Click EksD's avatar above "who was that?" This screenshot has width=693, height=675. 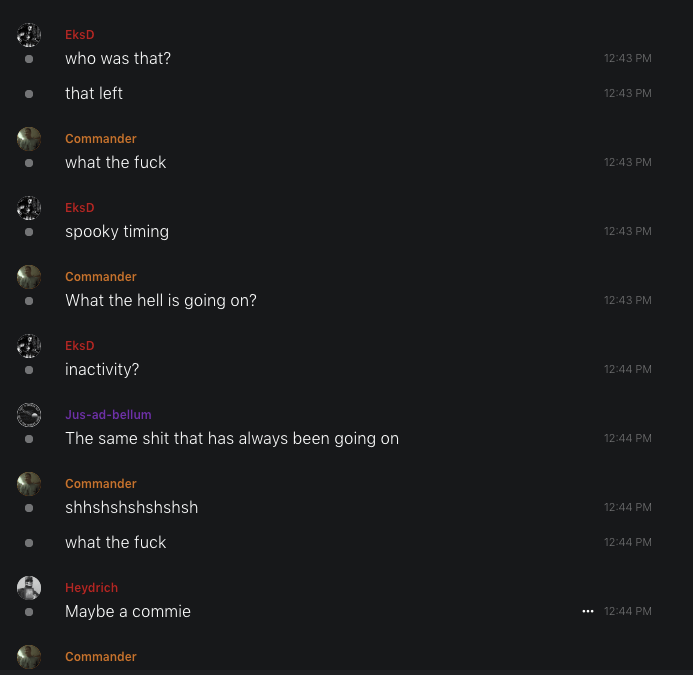pos(29,36)
